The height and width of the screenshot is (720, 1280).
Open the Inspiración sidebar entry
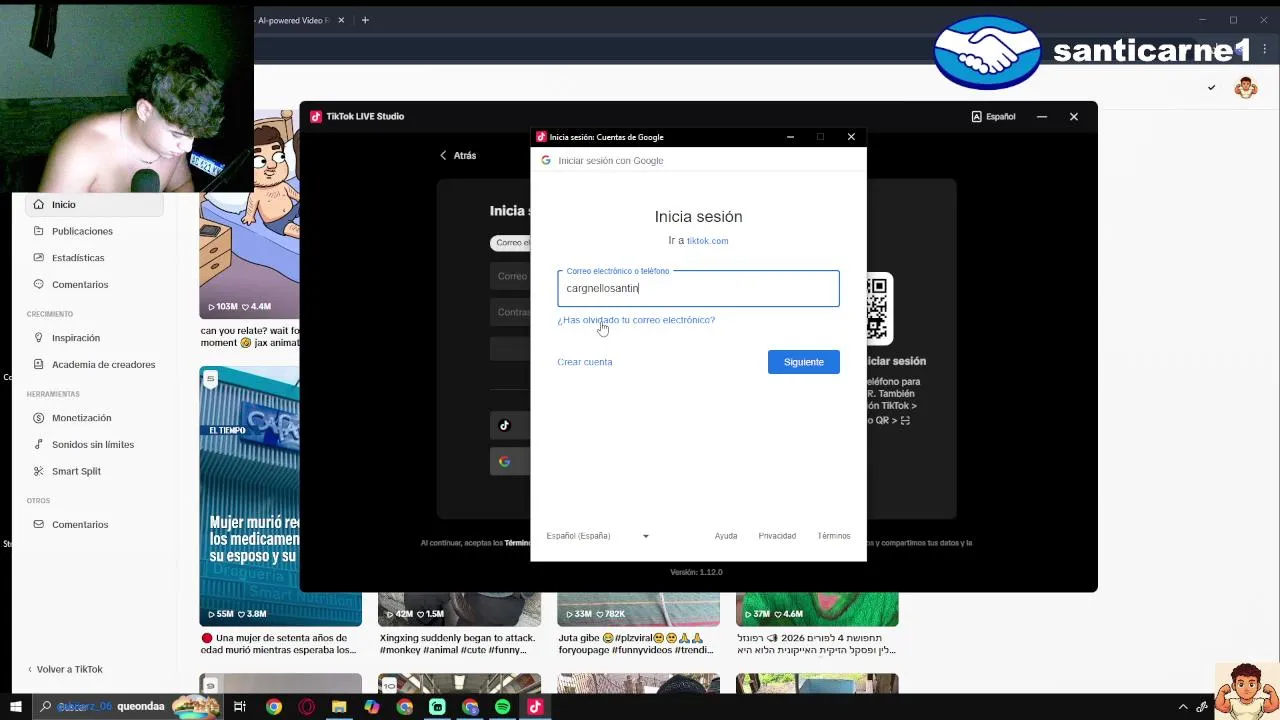point(76,338)
